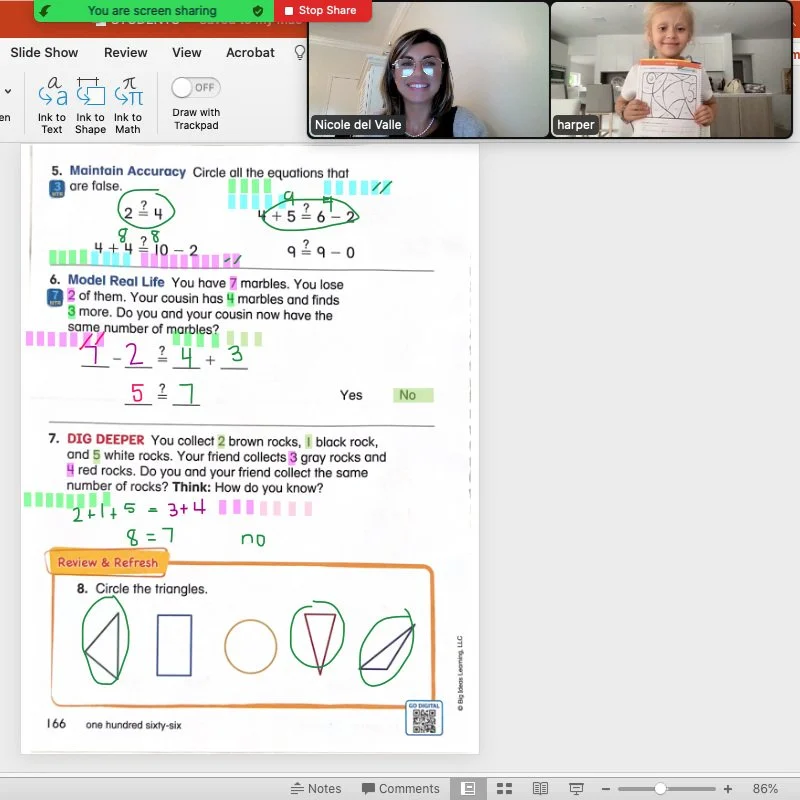The image size is (800, 800).
Task: Switch to the Review tab
Action: tap(126, 53)
